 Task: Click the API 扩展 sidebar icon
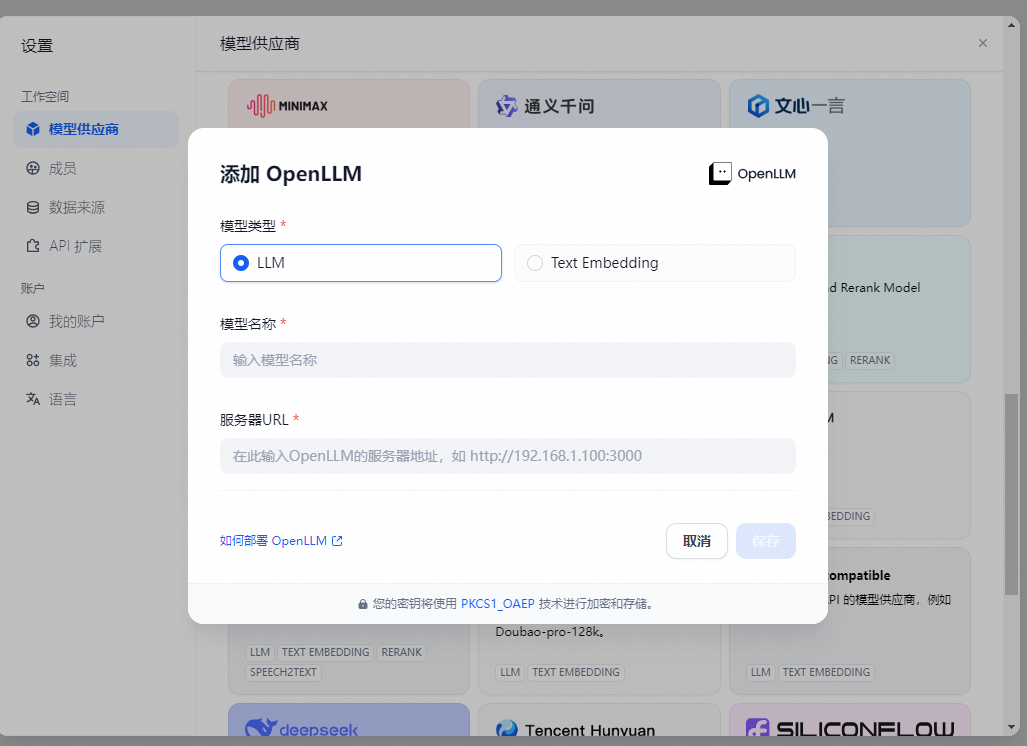click(34, 245)
